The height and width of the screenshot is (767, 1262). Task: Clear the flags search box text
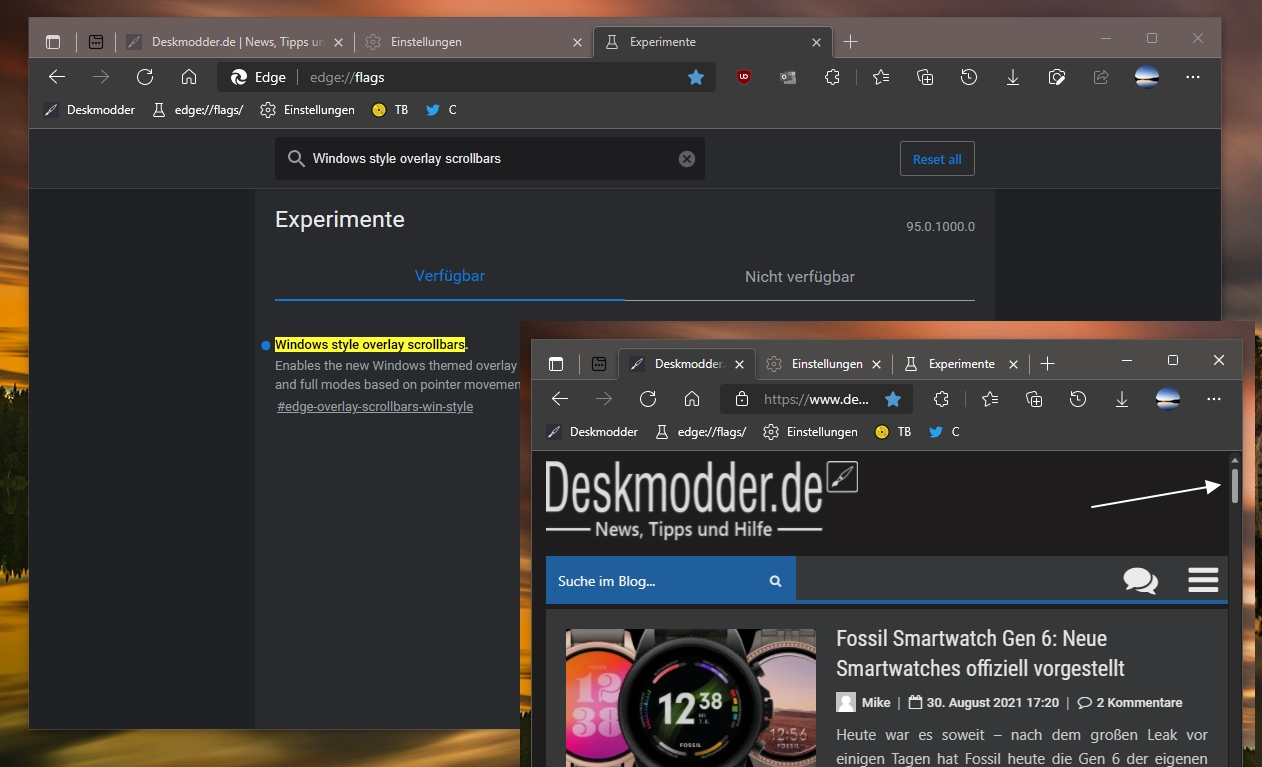point(687,159)
